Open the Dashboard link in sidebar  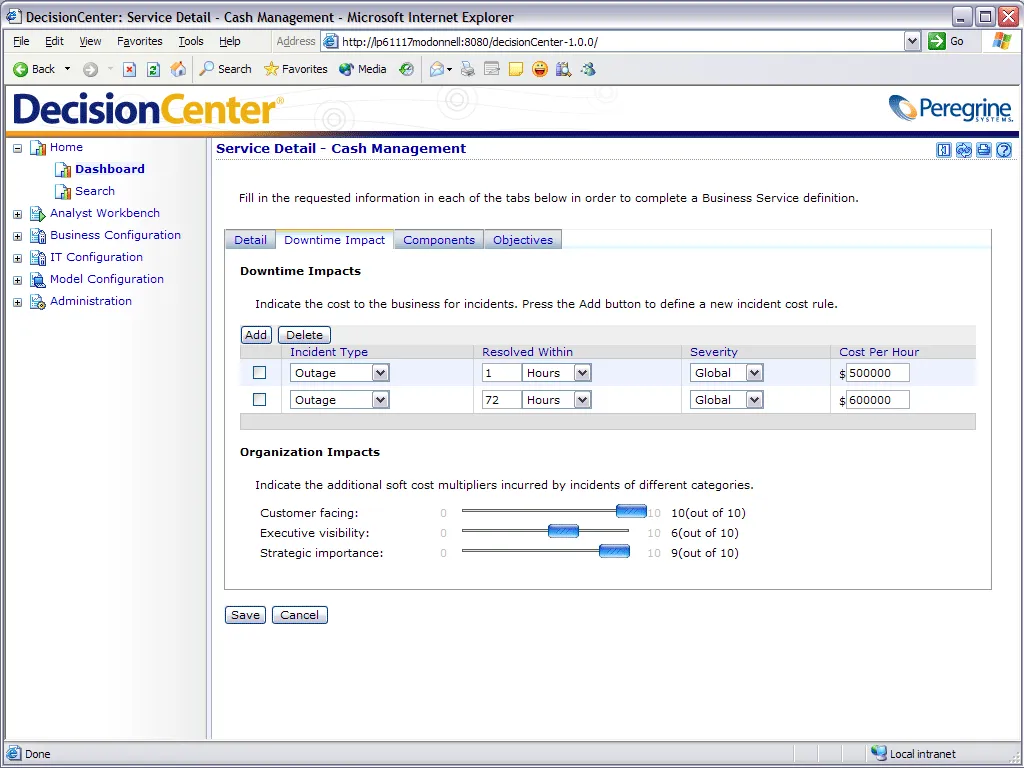point(110,169)
